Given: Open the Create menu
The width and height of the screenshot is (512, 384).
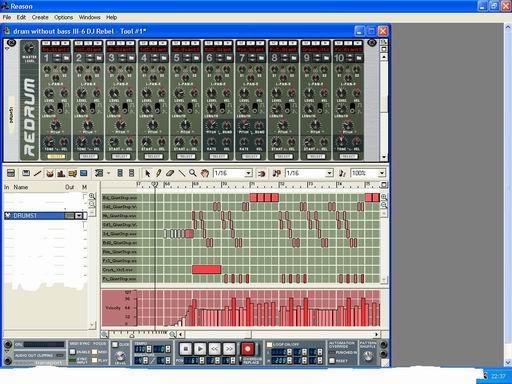Looking at the screenshot, I should tap(40, 17).
